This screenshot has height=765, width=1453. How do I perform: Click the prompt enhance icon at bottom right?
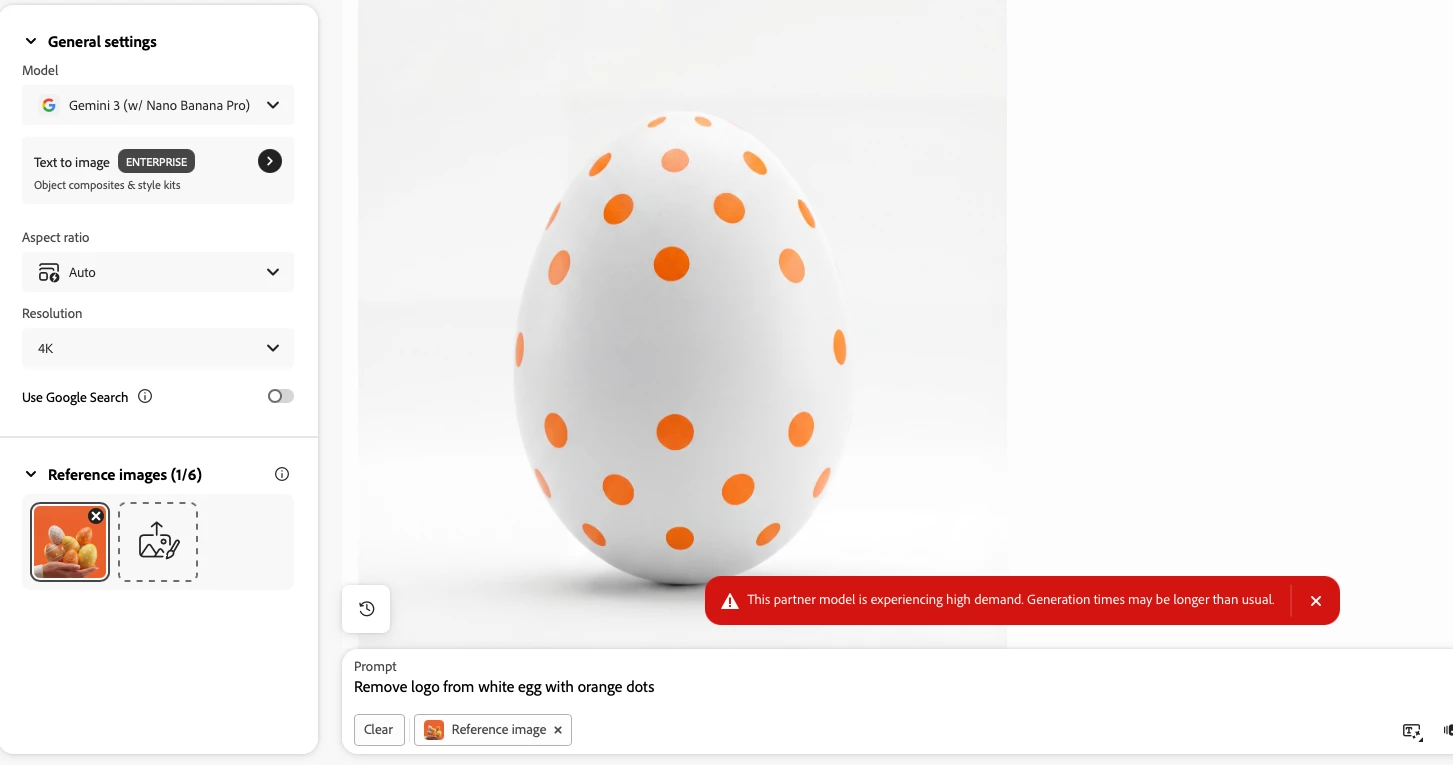[1412, 731]
